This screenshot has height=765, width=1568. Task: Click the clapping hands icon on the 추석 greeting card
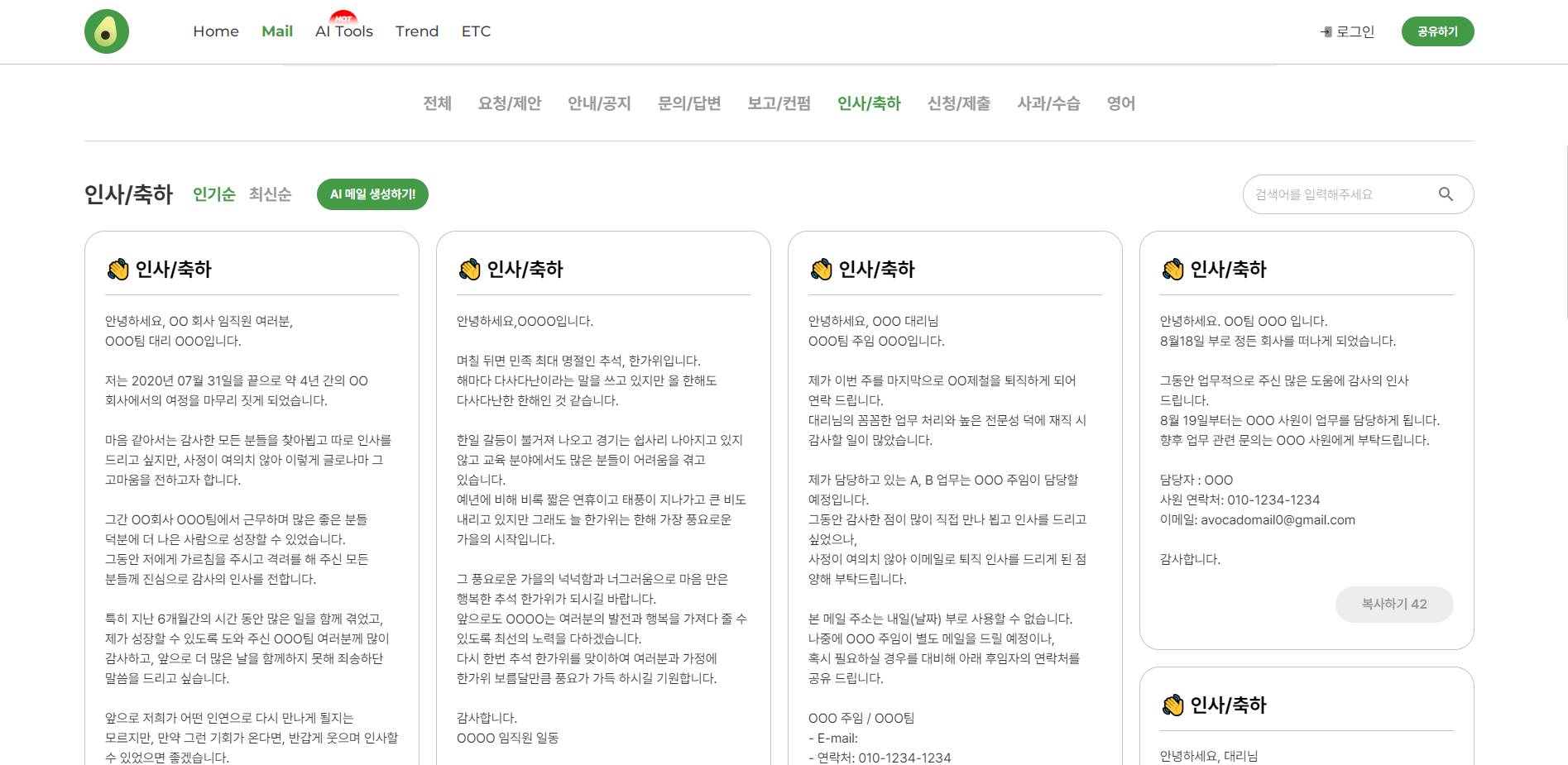pyautogui.click(x=470, y=270)
